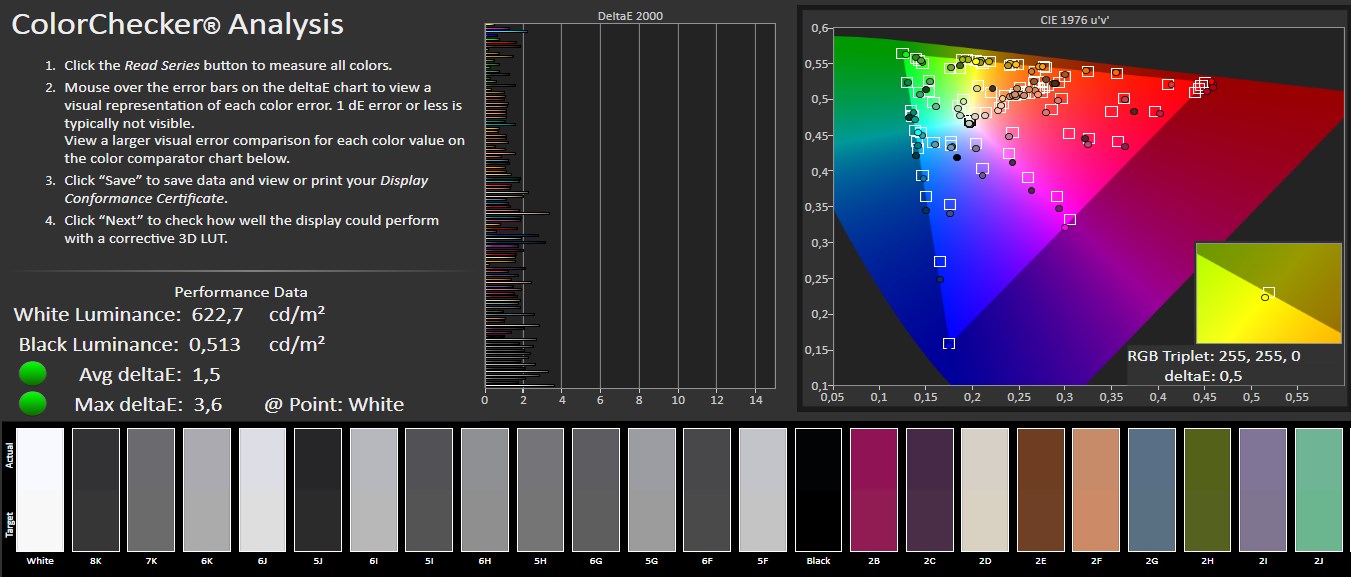Screen dimensions: 1351x577
Task: Select the Black color swatch
Action: 818,490
